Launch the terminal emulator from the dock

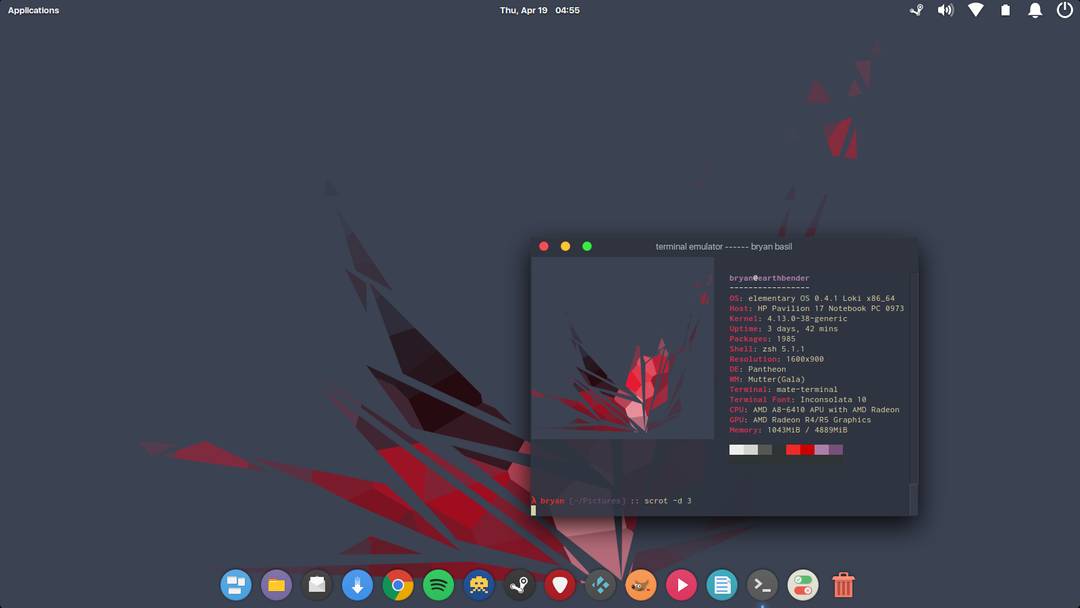tap(762, 585)
